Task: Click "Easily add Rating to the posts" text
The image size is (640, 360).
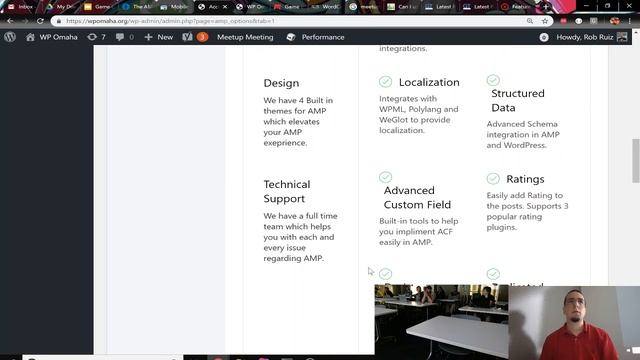Action: (527, 211)
